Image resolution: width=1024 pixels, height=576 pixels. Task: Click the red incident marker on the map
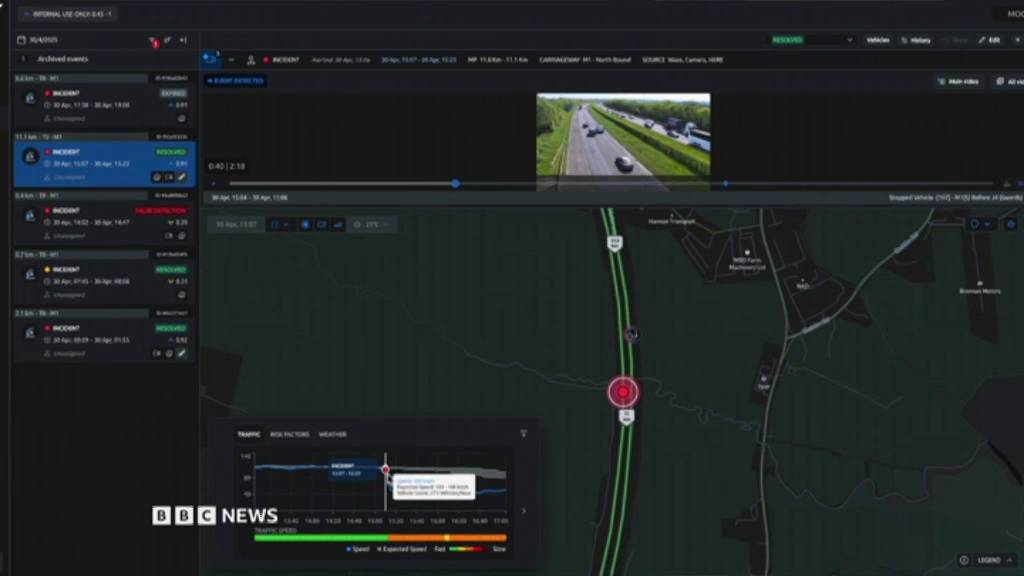(623, 392)
